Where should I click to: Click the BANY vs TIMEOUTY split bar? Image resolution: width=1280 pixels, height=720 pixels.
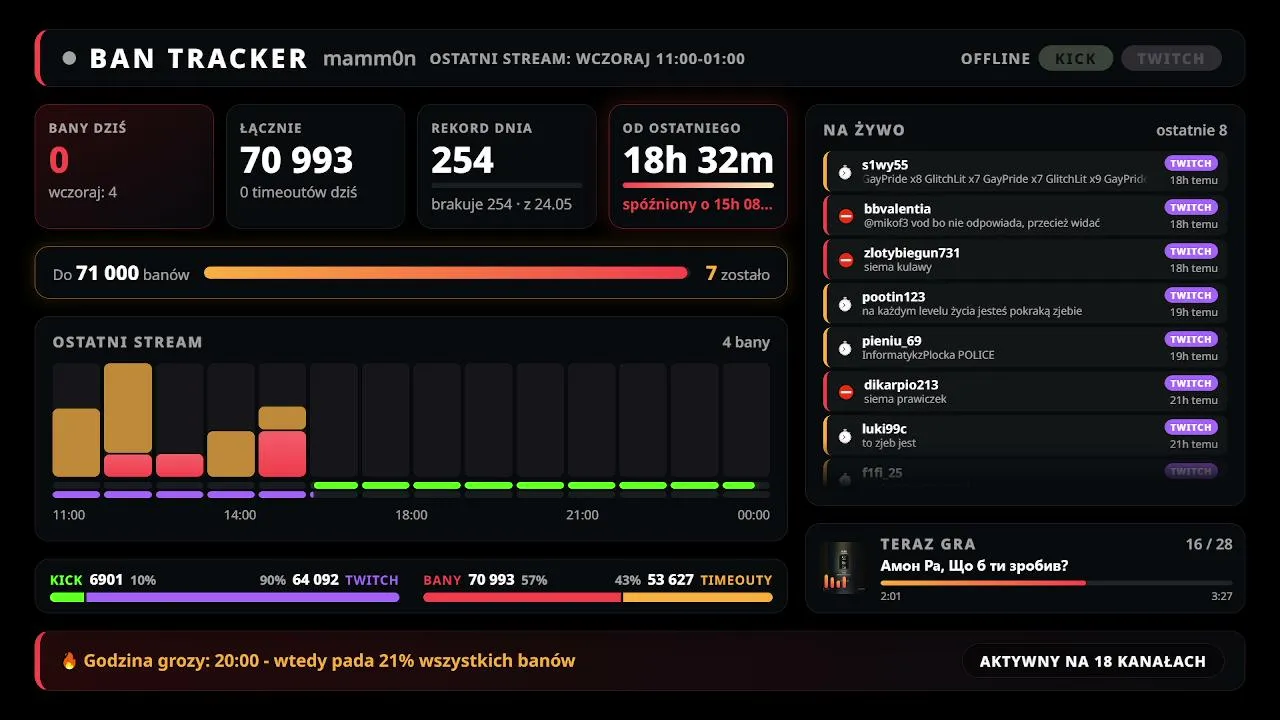(598, 597)
